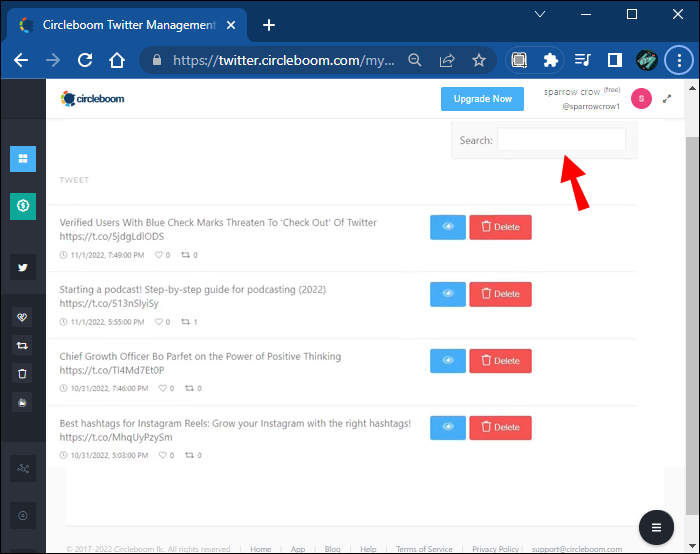Open the Blog footer link
Screen dimensions: 700x554
(x=332, y=549)
